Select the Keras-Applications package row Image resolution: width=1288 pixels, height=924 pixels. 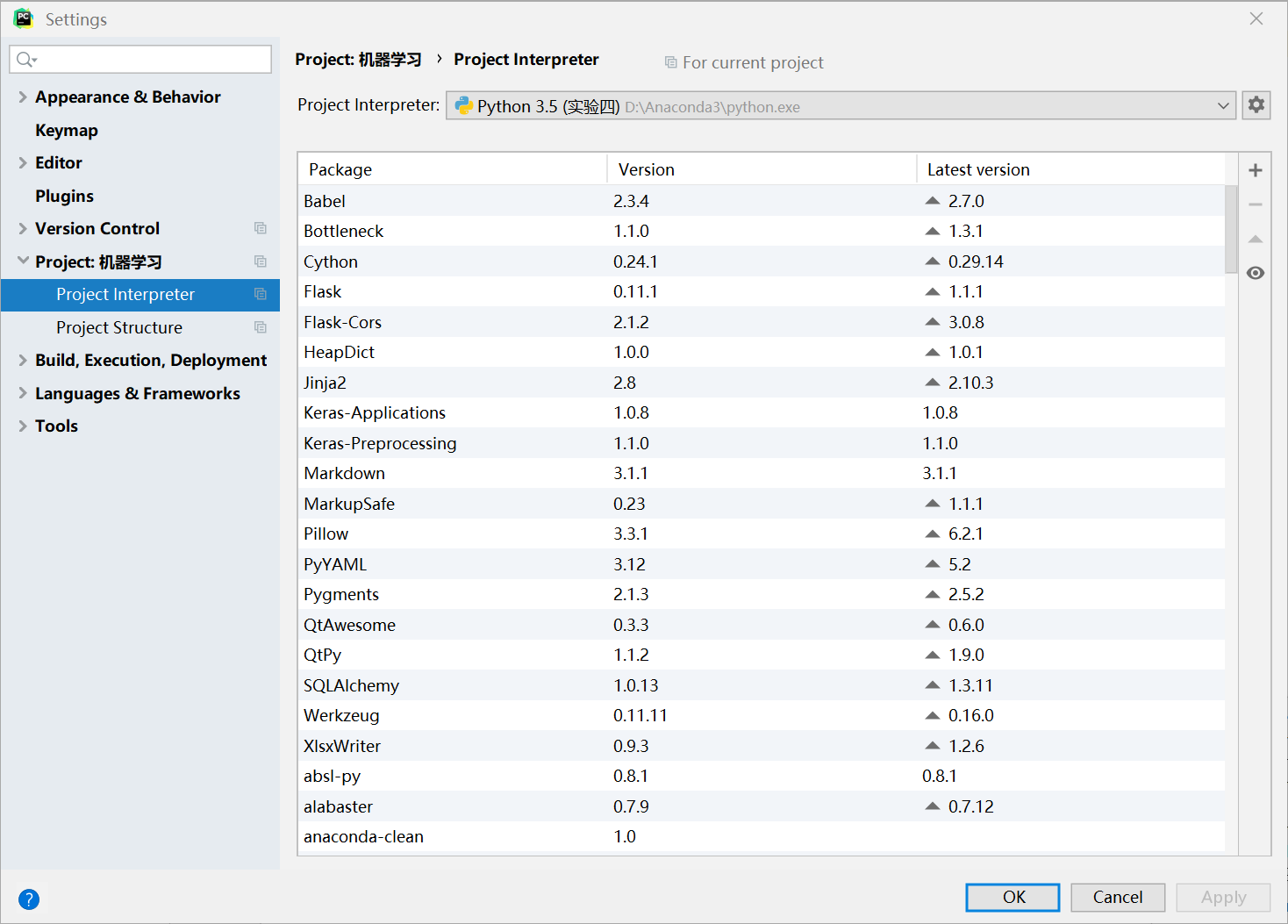pos(762,412)
